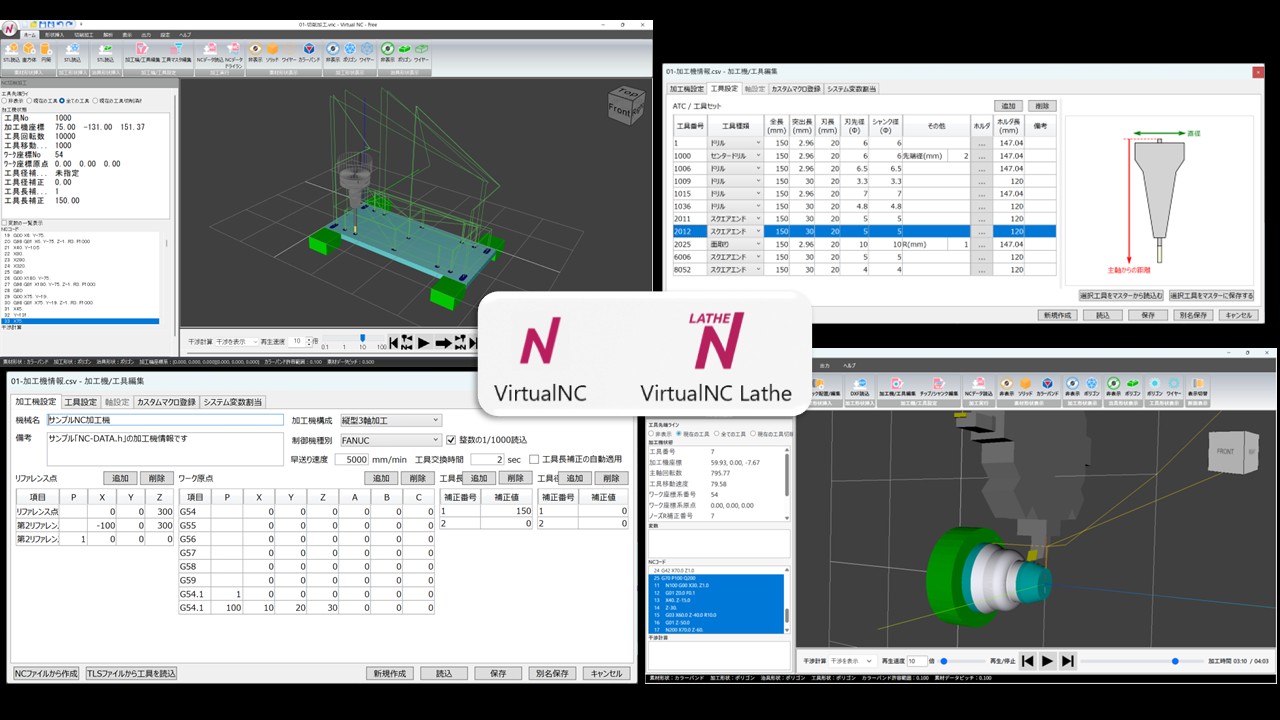Select カラーバンド display icon in VirtualNC
Viewport: 1280px width, 720px height.
(x=310, y=51)
